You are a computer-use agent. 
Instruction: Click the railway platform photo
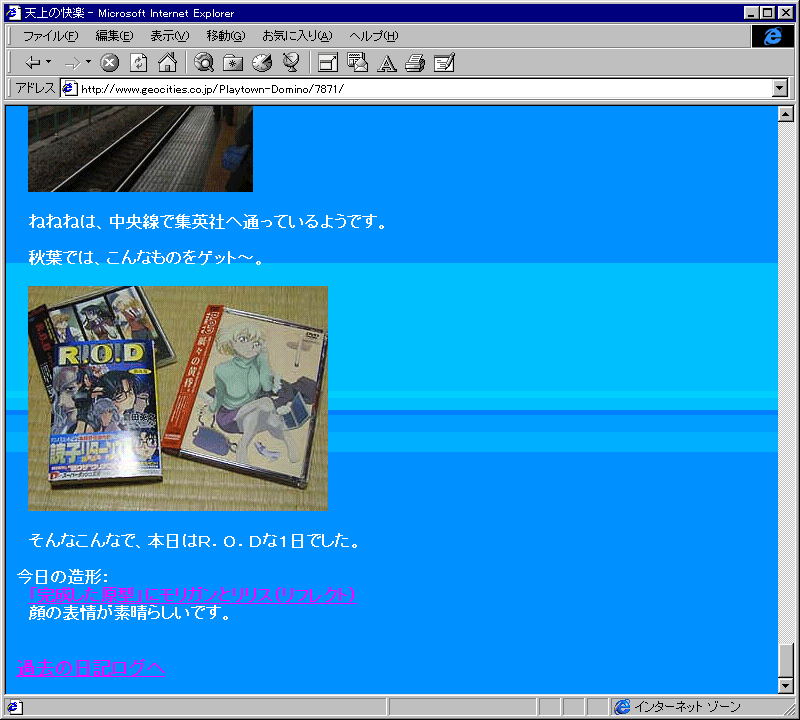point(140,148)
